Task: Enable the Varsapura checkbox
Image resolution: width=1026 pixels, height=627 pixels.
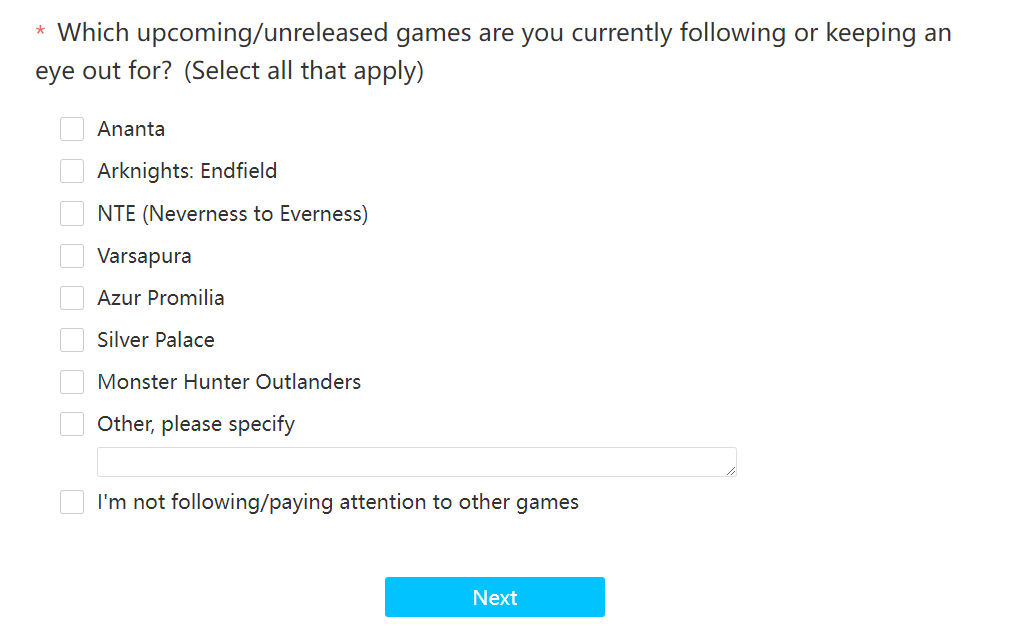Action: 72,256
